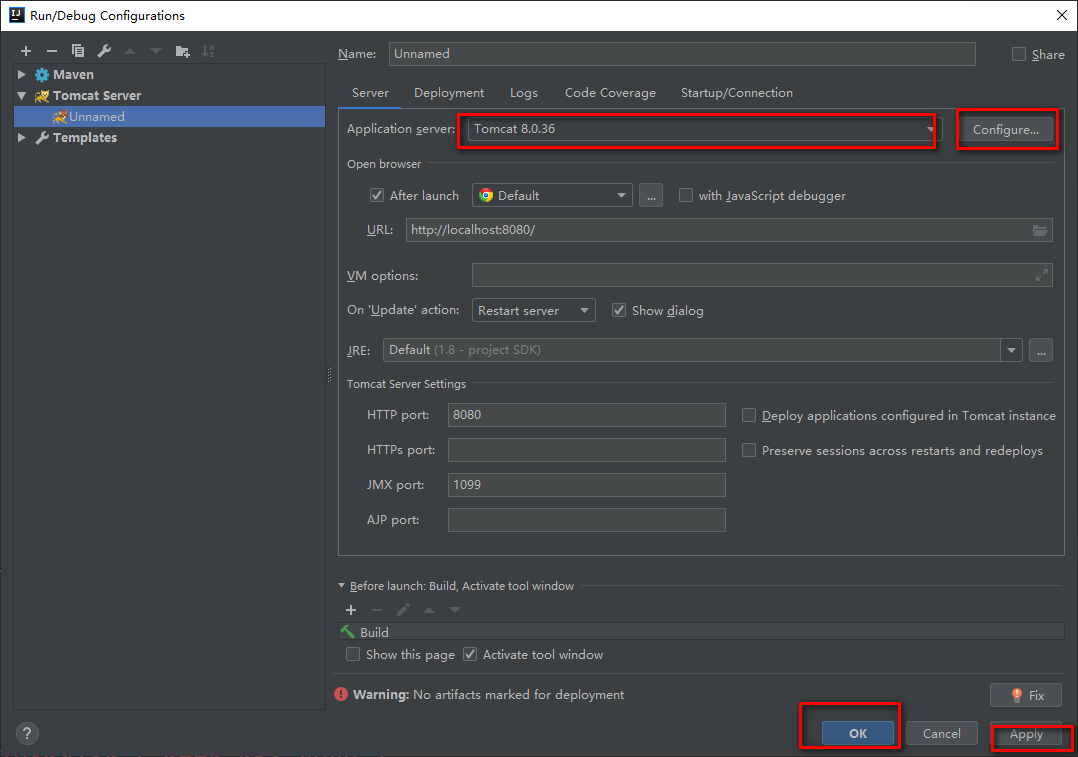Screen dimensions: 1078x757
Task: Edit before launch task pencil icon
Action: pos(403,610)
